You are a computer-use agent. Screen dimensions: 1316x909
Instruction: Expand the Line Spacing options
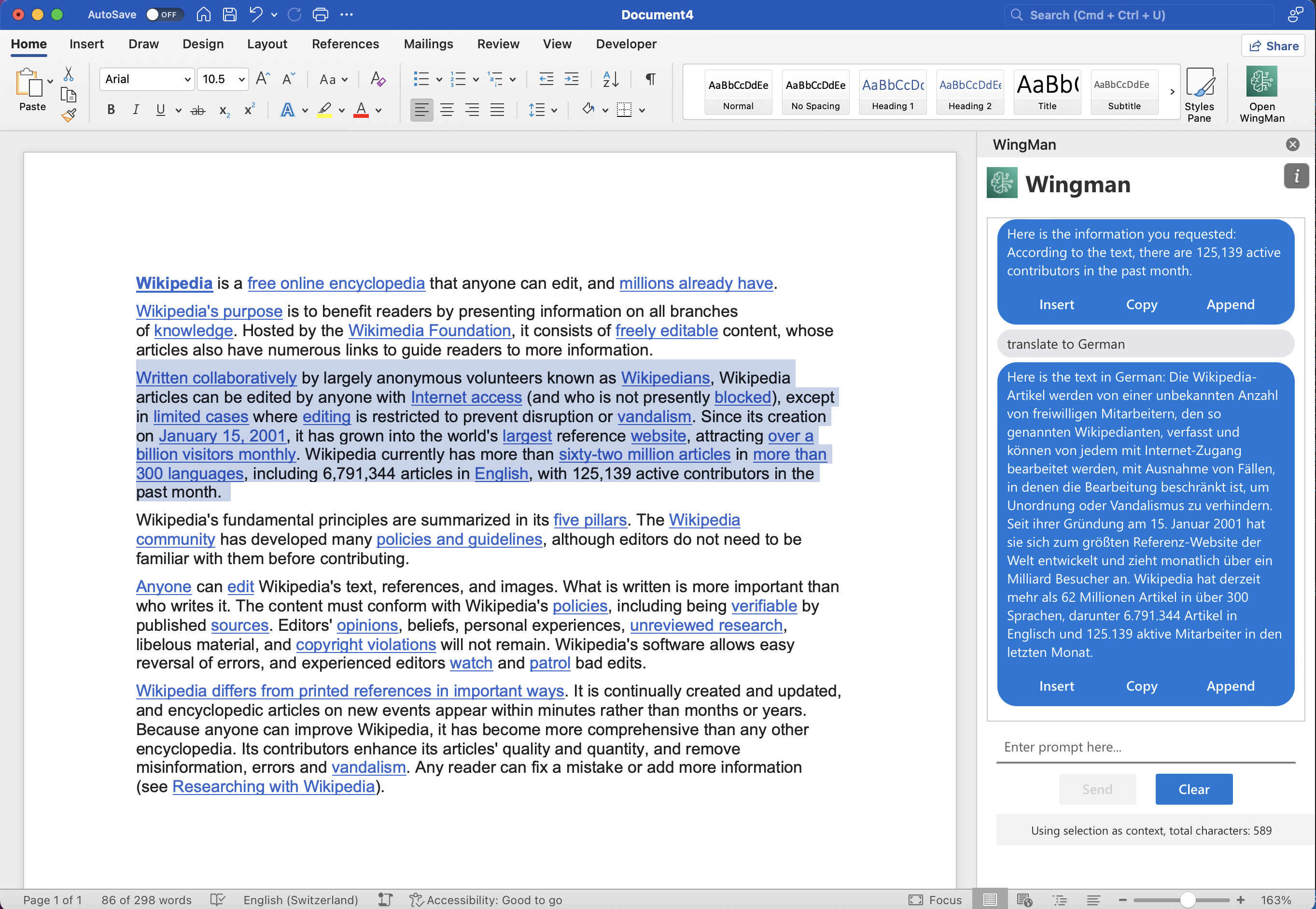pyautogui.click(x=553, y=110)
